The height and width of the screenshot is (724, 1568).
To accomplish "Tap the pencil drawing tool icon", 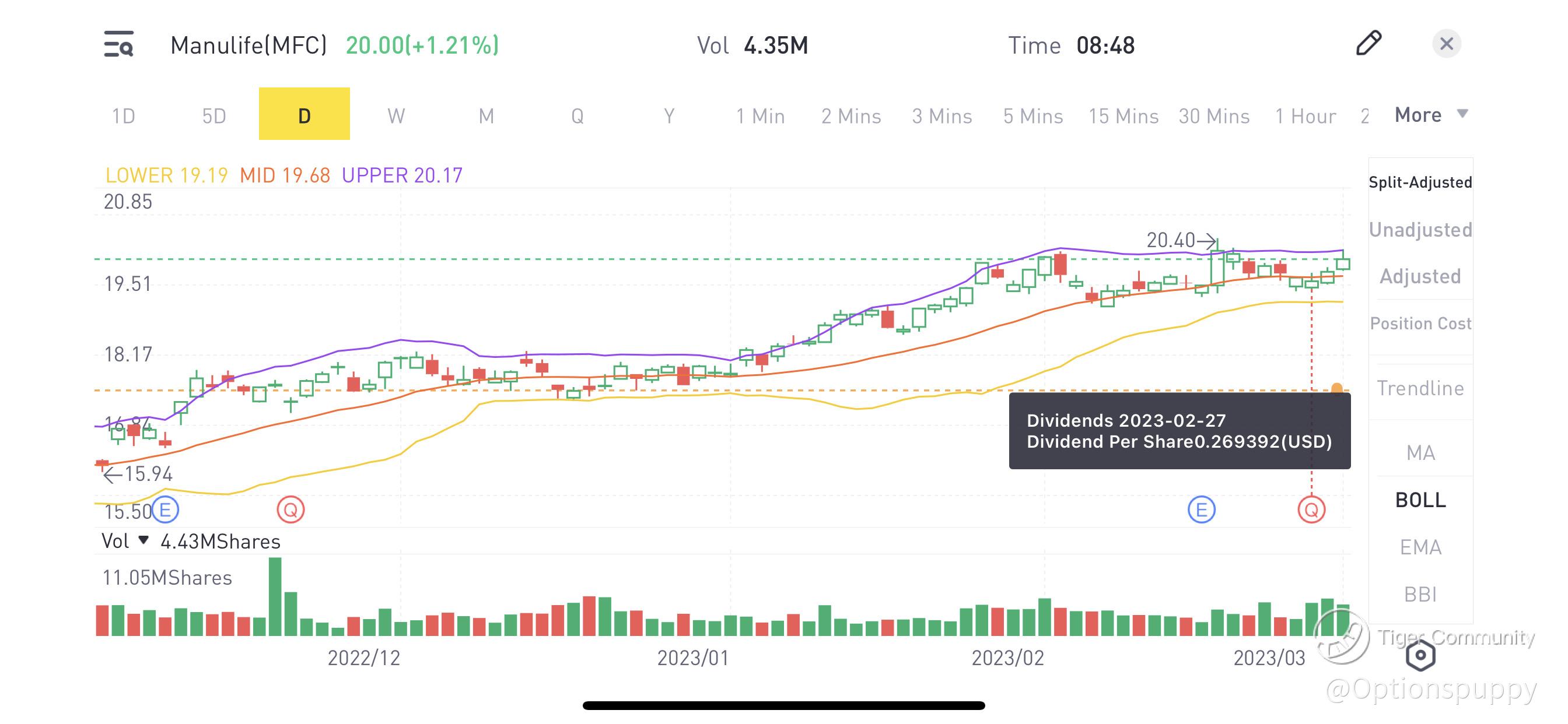I will [1369, 43].
